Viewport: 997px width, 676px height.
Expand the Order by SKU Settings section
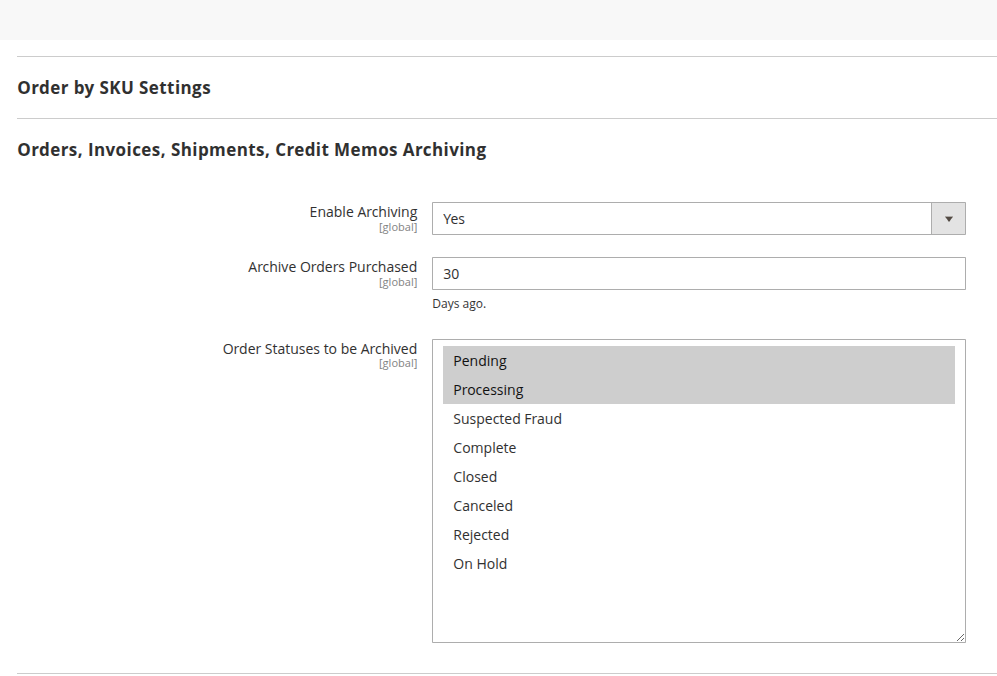pyautogui.click(x=114, y=88)
